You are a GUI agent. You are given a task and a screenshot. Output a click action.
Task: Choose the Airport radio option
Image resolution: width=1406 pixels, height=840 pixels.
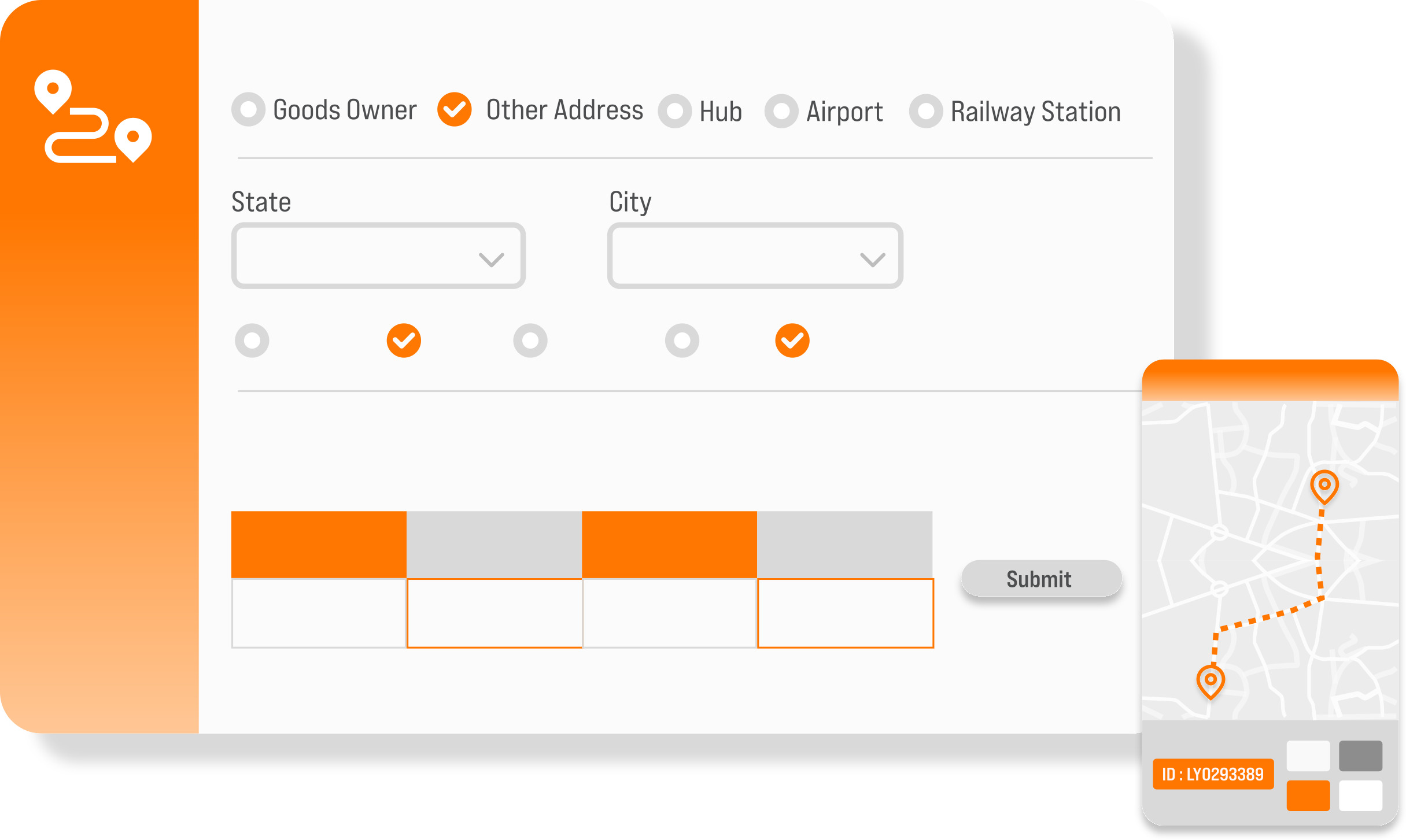tap(781, 111)
